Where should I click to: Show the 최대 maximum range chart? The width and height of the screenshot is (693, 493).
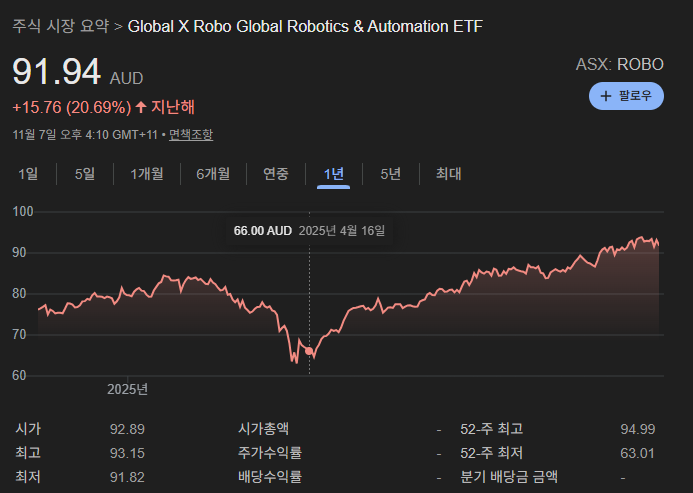pos(448,174)
